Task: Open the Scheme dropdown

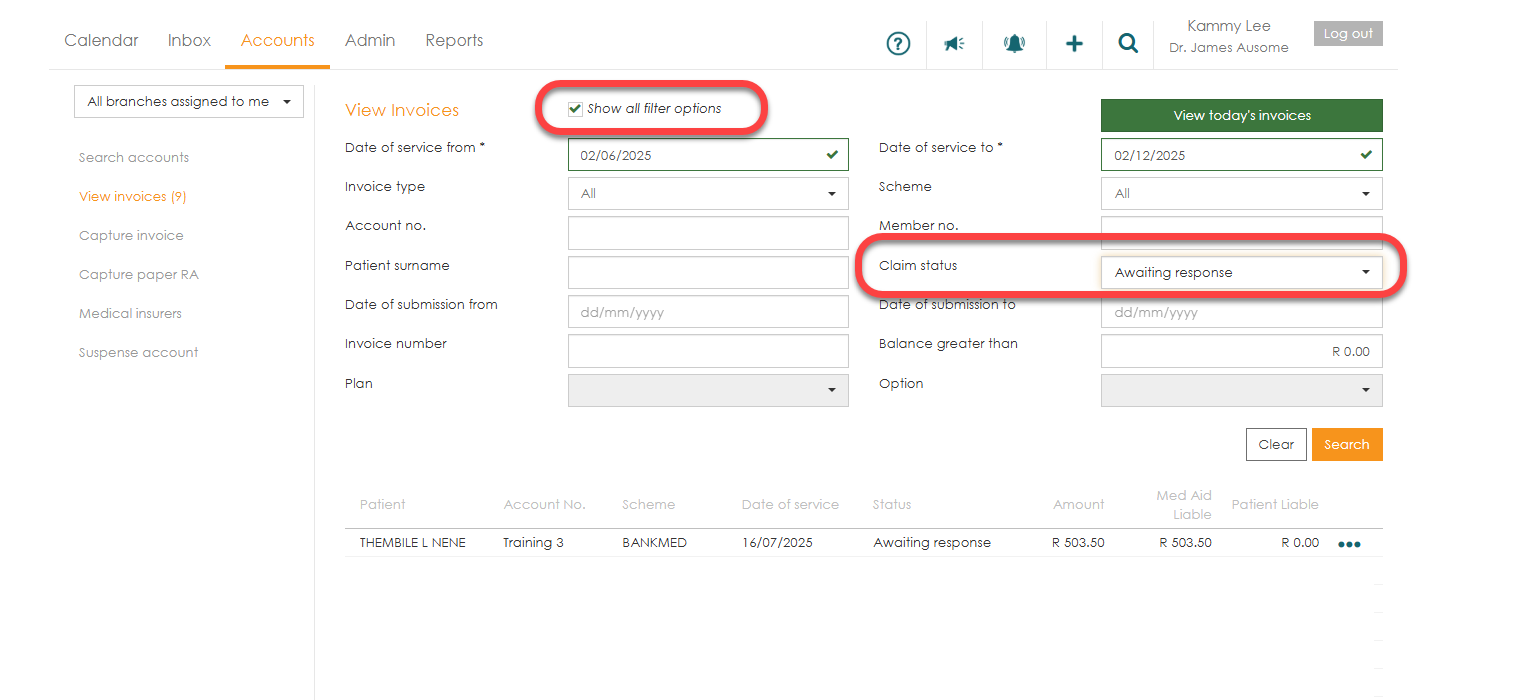Action: 1241,194
